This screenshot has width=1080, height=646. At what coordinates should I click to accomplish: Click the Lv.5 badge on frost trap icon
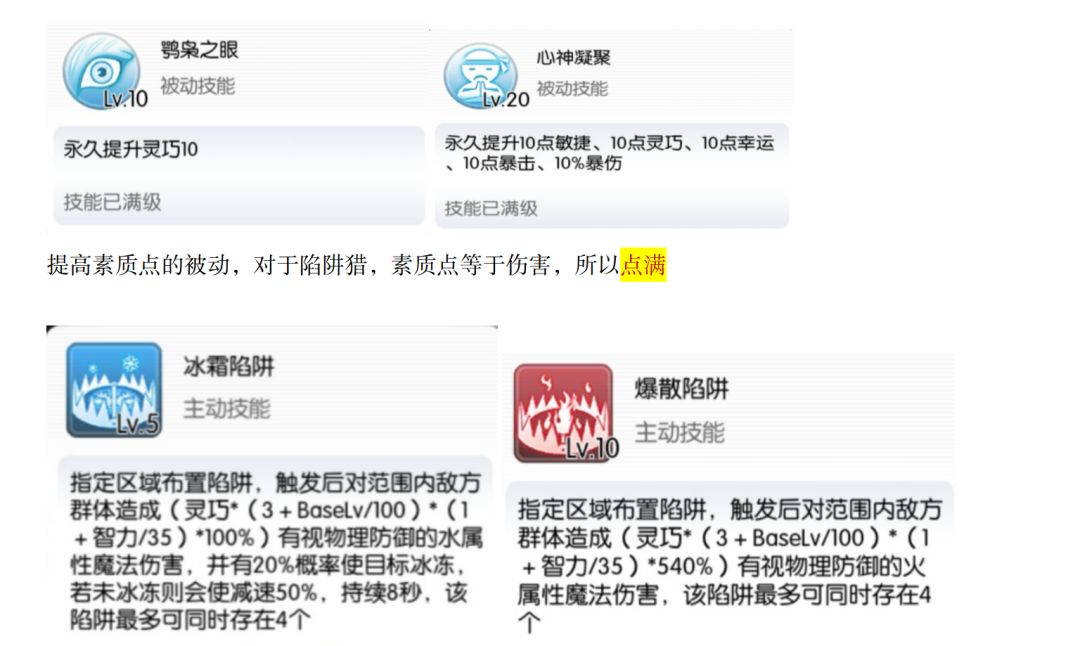(x=138, y=424)
